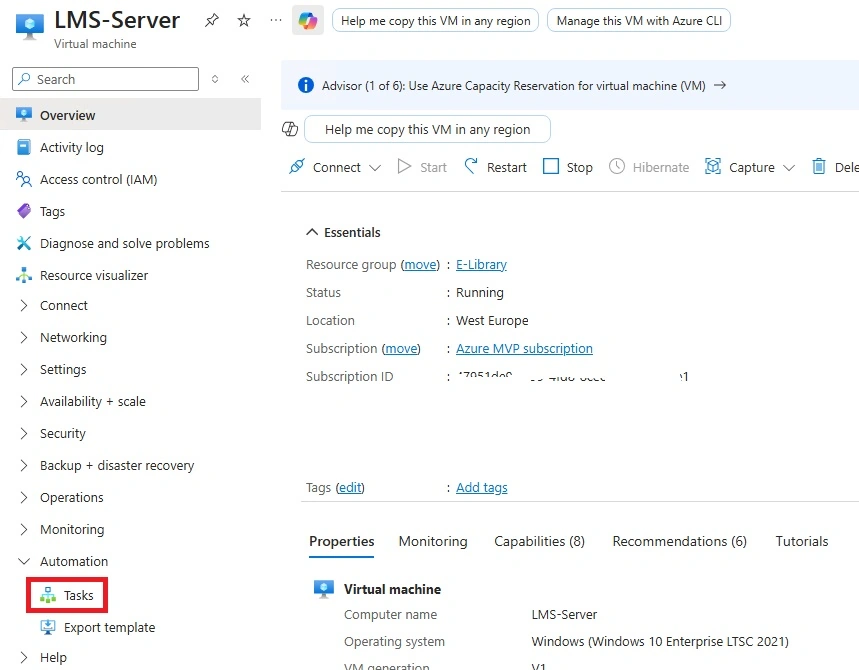859x670 pixels.
Task: Open the Connect toolbar dropdown arrow
Action: tap(375, 168)
